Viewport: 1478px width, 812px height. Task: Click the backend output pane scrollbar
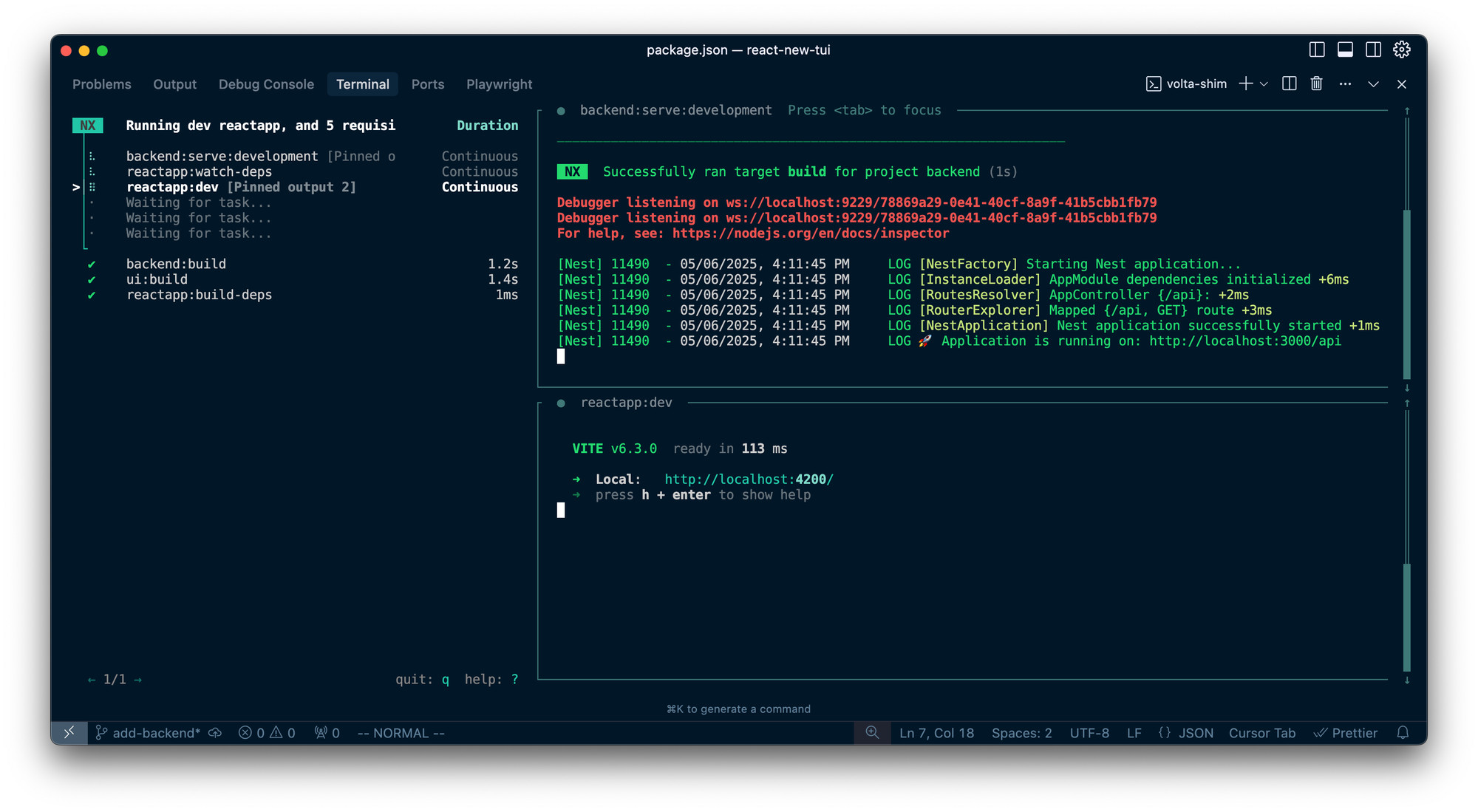click(x=1407, y=294)
